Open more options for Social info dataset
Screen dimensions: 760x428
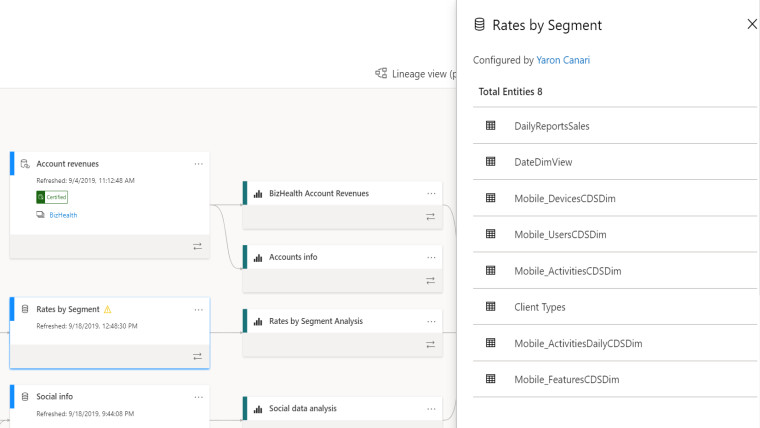[x=198, y=397]
